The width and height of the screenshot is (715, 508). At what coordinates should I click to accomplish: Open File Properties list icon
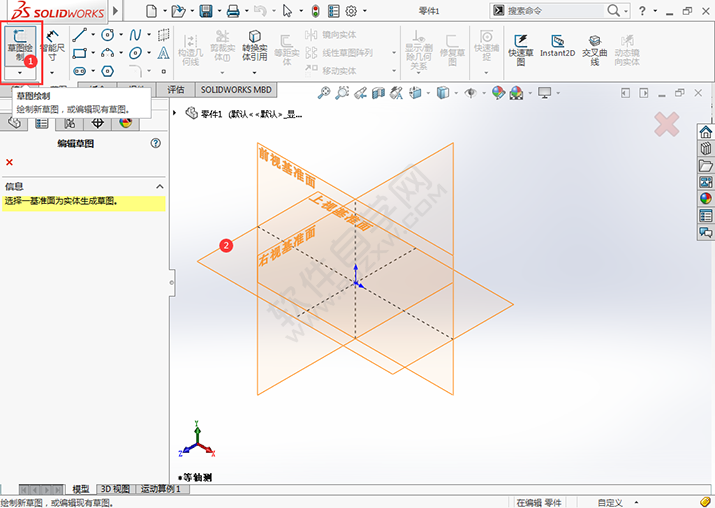tap(334, 11)
